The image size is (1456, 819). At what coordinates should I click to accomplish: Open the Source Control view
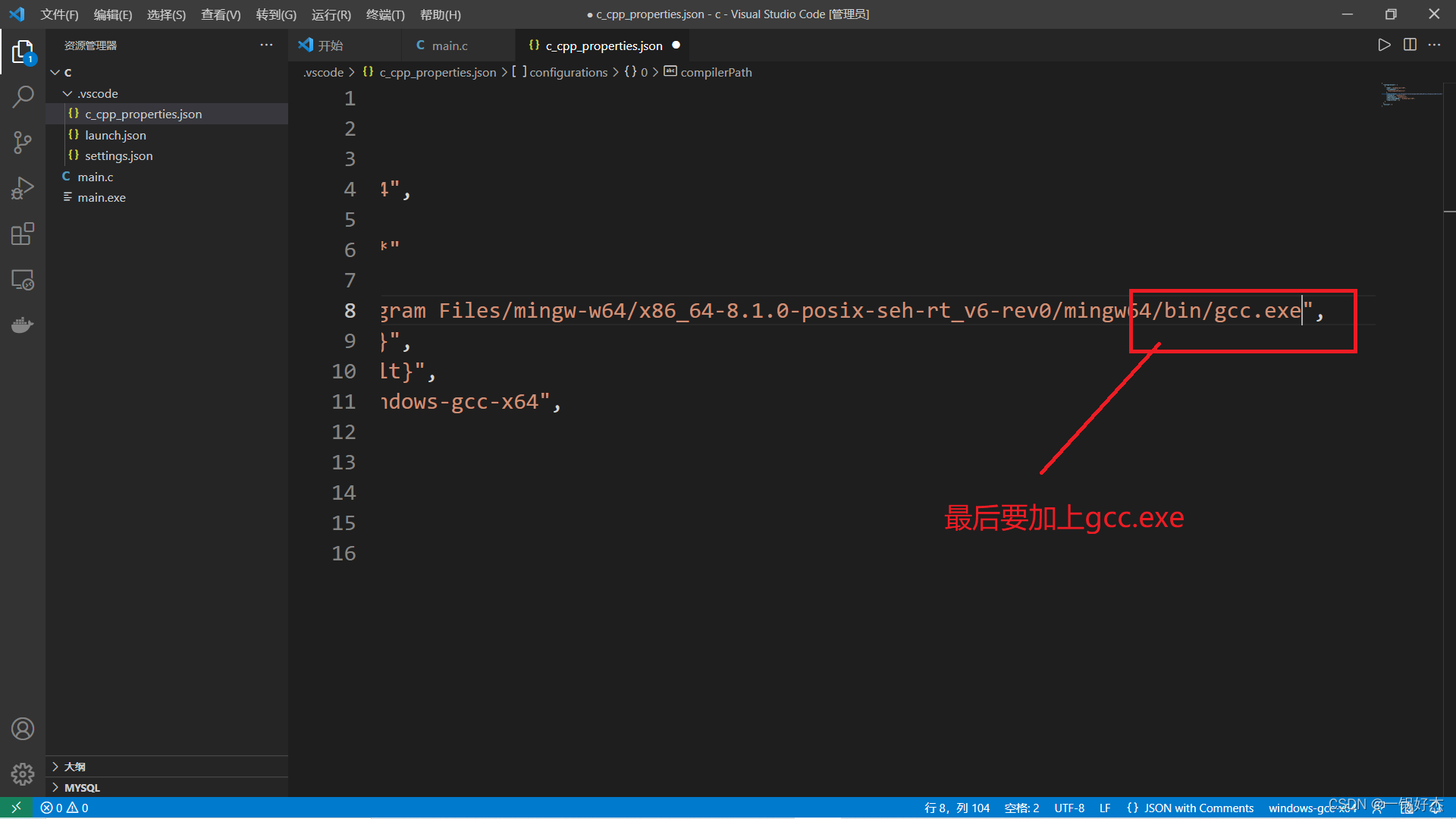[x=23, y=143]
